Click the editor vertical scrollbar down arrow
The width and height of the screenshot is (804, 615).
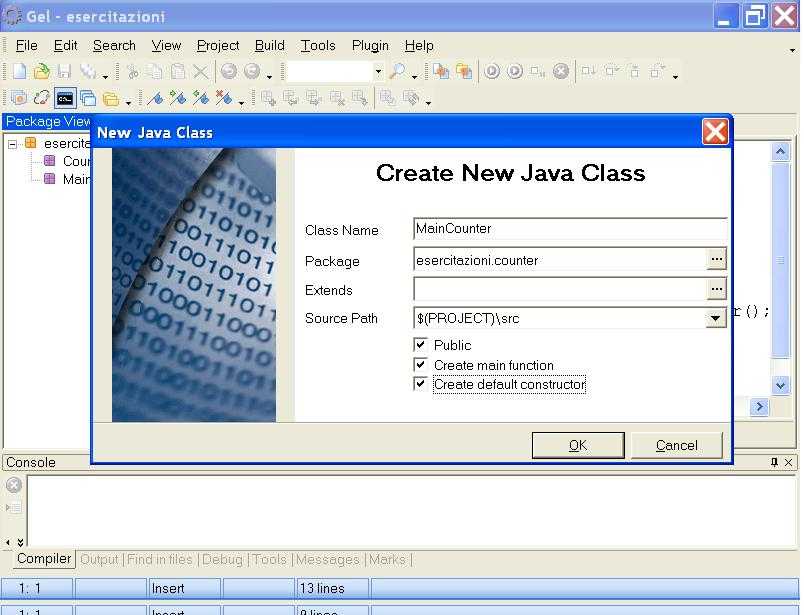tap(781, 385)
